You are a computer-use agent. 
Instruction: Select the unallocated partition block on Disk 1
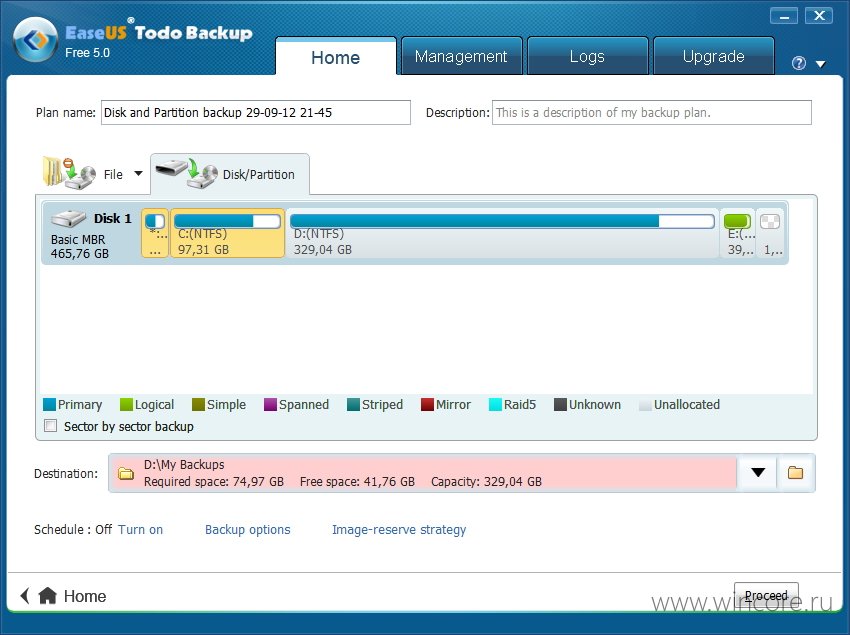[770, 234]
